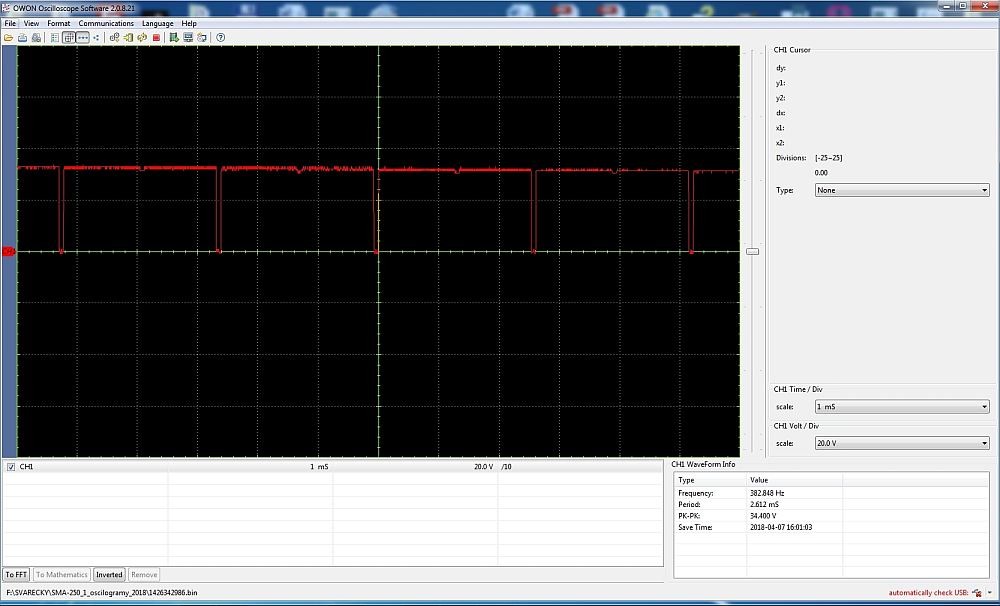Viewport: 1000px width, 606px height.
Task: Open help with the question mark icon
Action: coord(221,38)
